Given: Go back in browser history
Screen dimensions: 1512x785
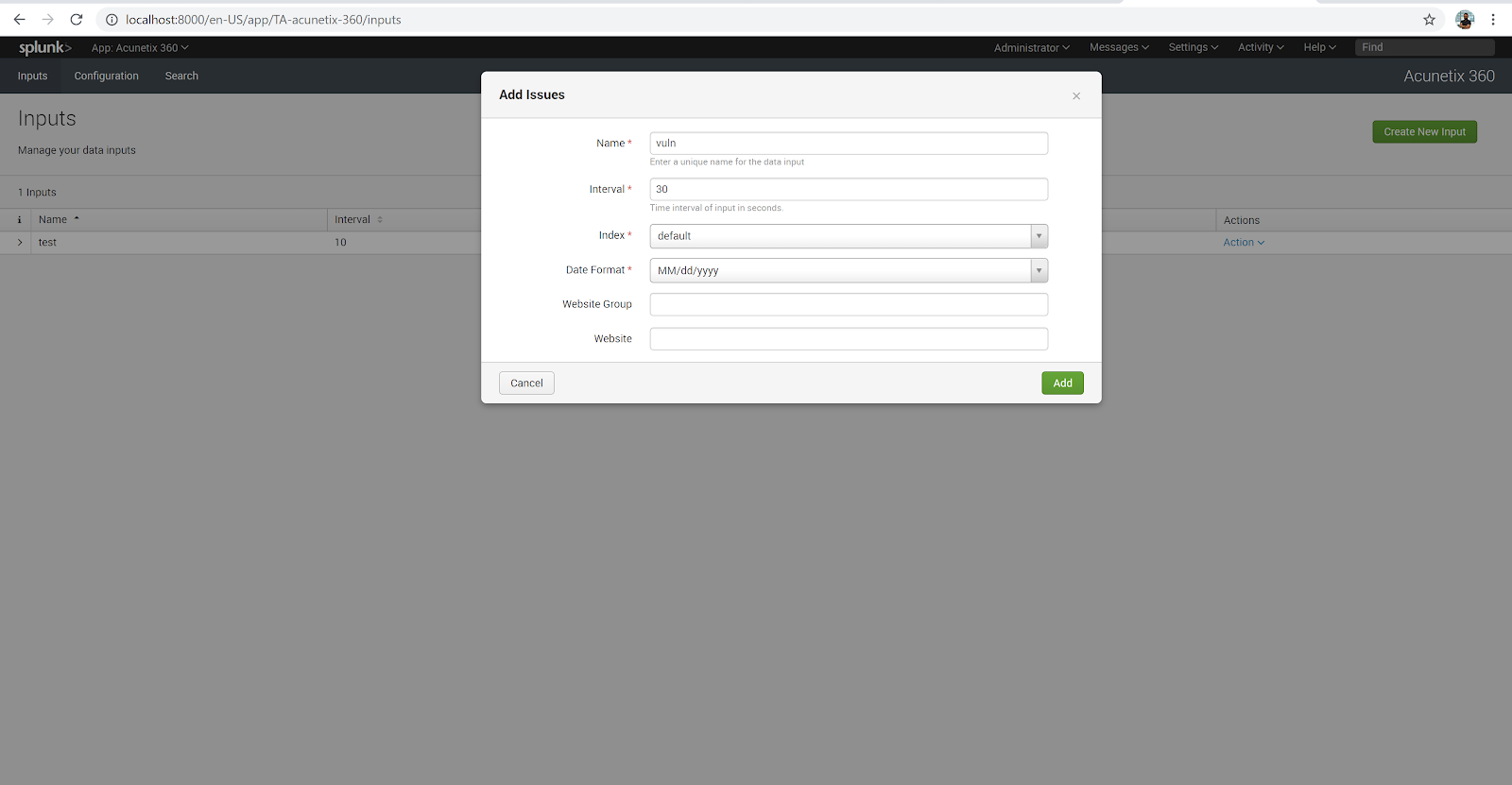Looking at the screenshot, I should pyautogui.click(x=19, y=19).
